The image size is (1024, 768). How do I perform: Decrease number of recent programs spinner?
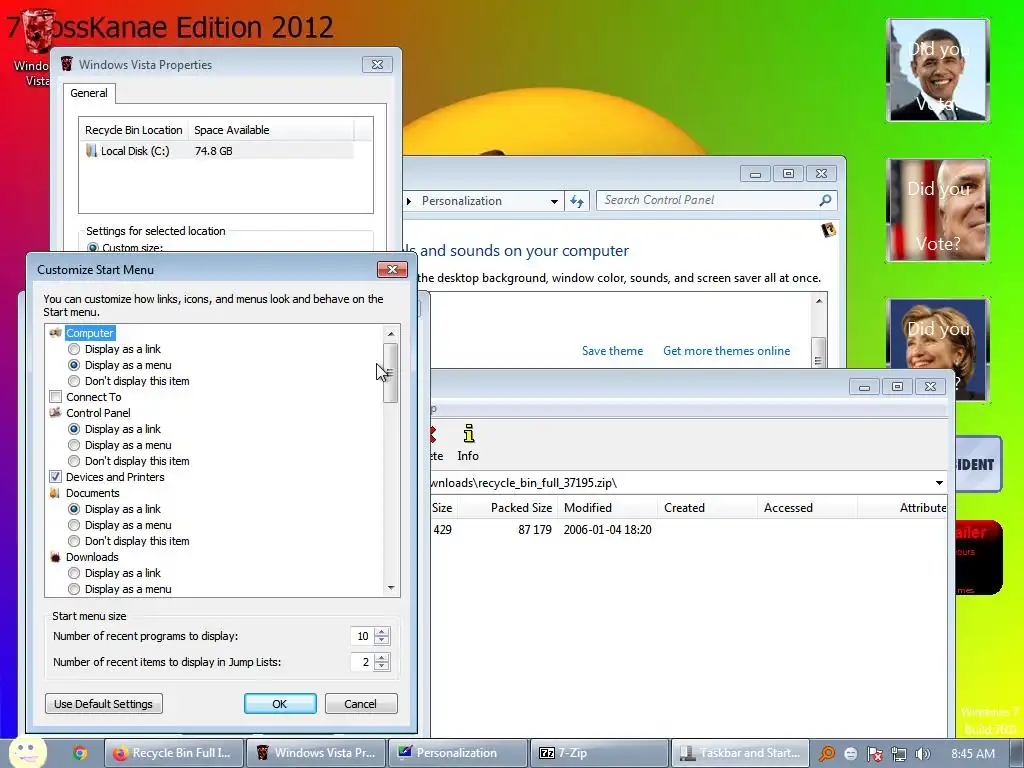382,641
